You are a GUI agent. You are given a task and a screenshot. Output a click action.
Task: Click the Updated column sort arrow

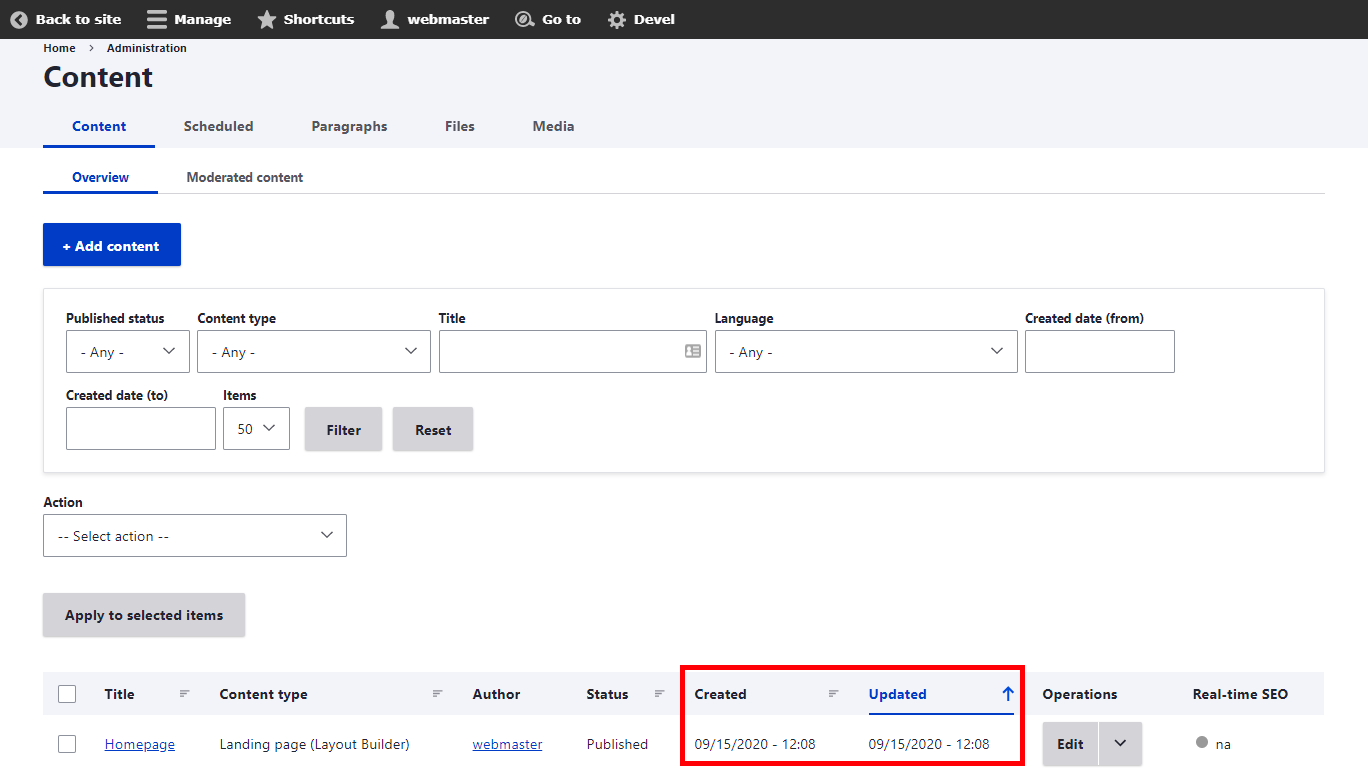pos(1007,694)
